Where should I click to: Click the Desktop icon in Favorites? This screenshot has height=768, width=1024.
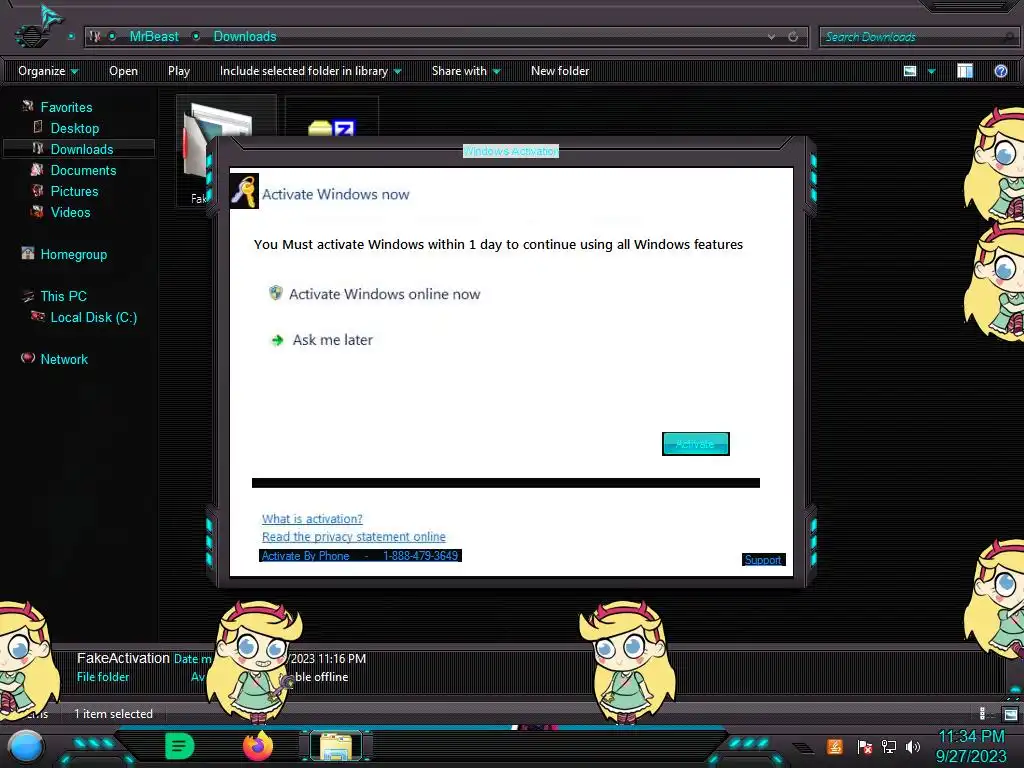click(38, 127)
